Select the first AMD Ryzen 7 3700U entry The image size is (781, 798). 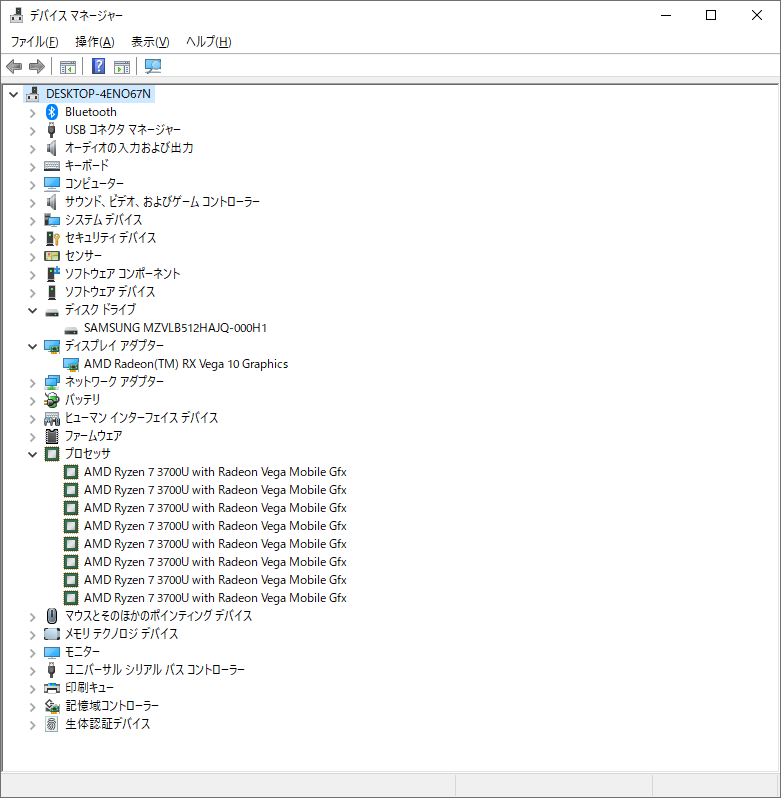tap(215, 472)
